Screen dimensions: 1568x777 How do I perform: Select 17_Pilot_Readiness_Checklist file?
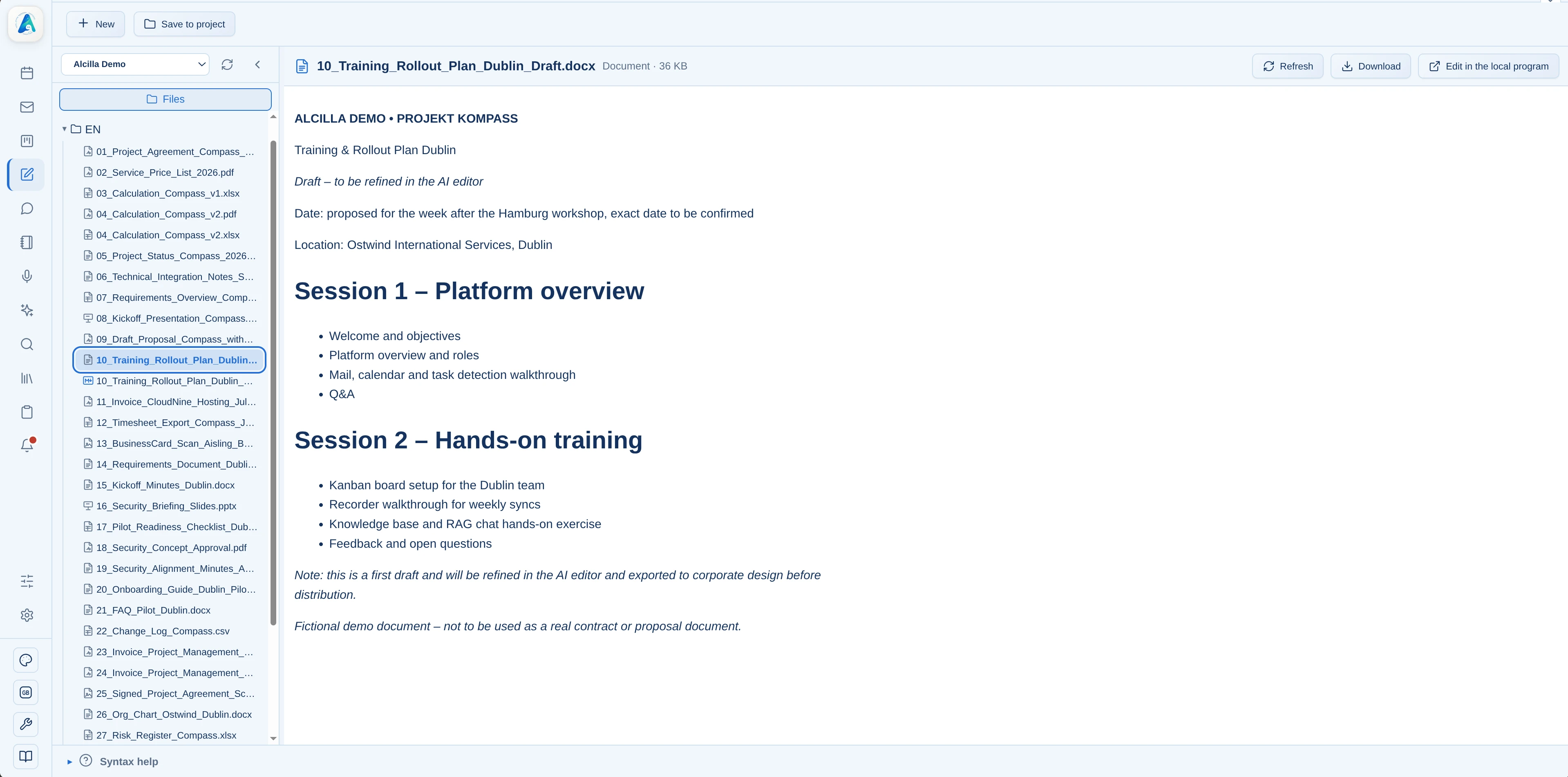pyautogui.click(x=169, y=527)
